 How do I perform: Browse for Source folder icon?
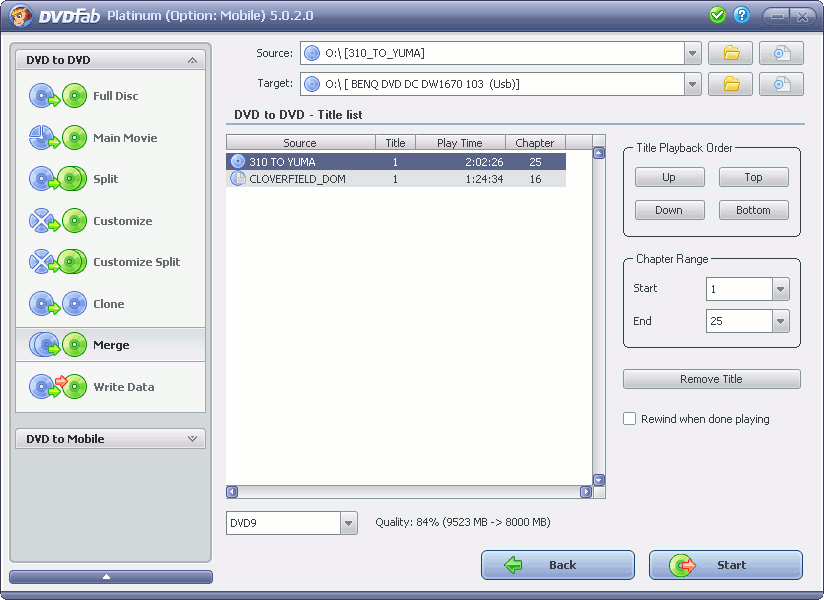pos(730,53)
